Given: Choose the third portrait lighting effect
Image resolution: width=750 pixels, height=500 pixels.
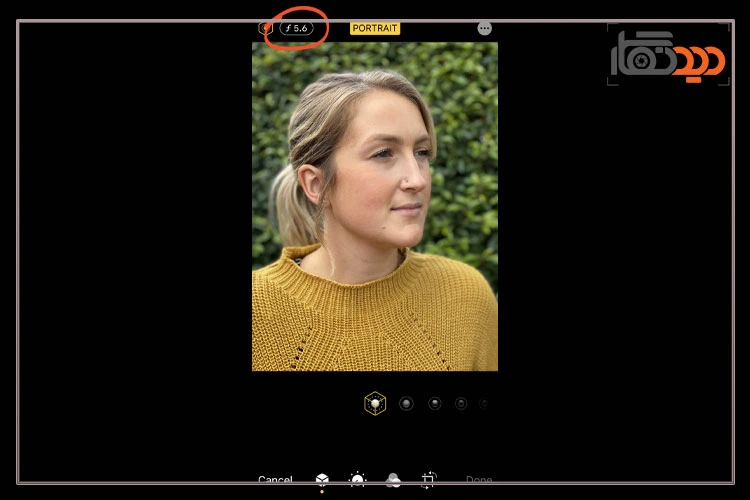Looking at the screenshot, I should pos(435,403).
